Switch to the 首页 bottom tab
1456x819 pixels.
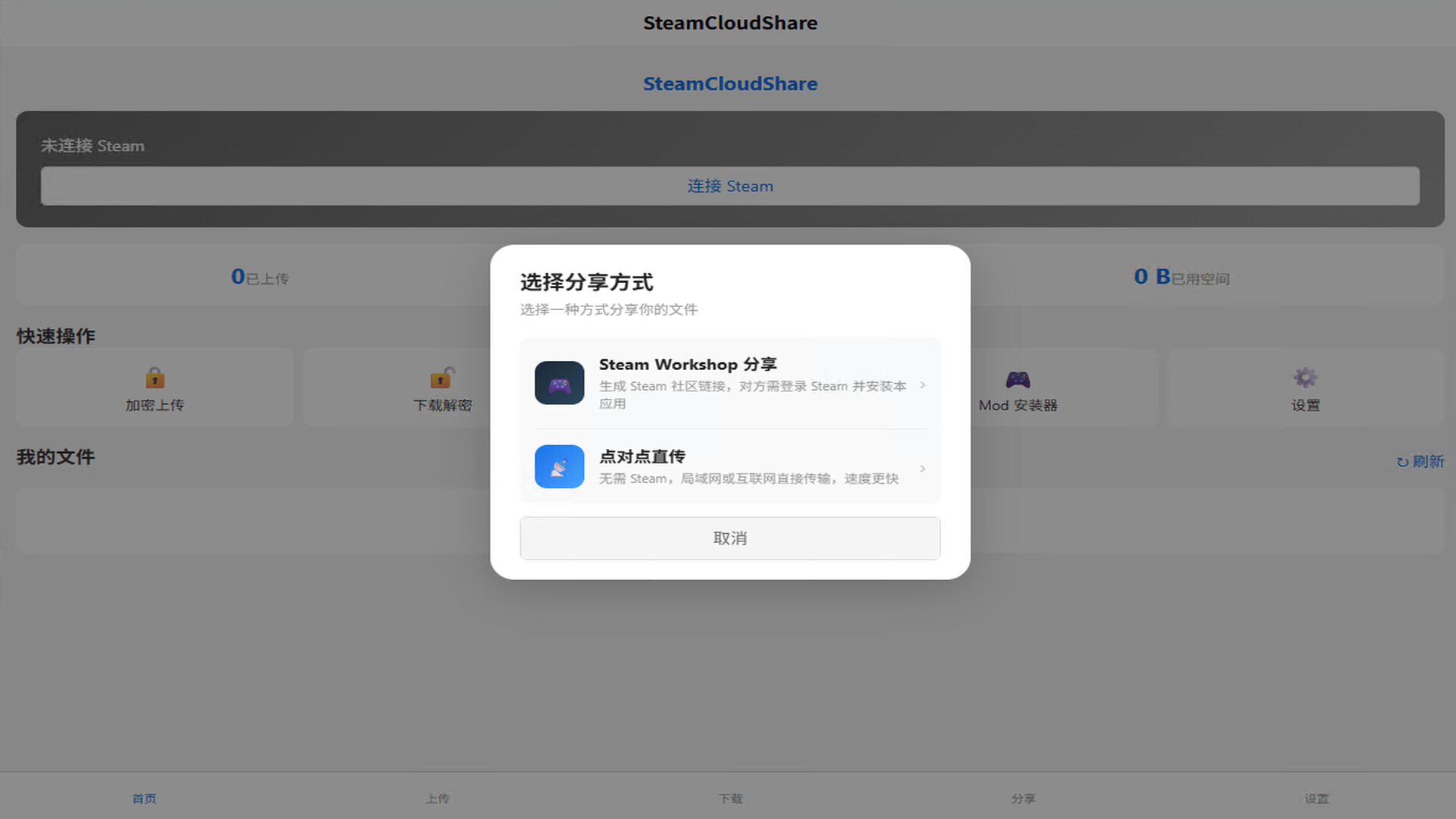pyautogui.click(x=144, y=799)
